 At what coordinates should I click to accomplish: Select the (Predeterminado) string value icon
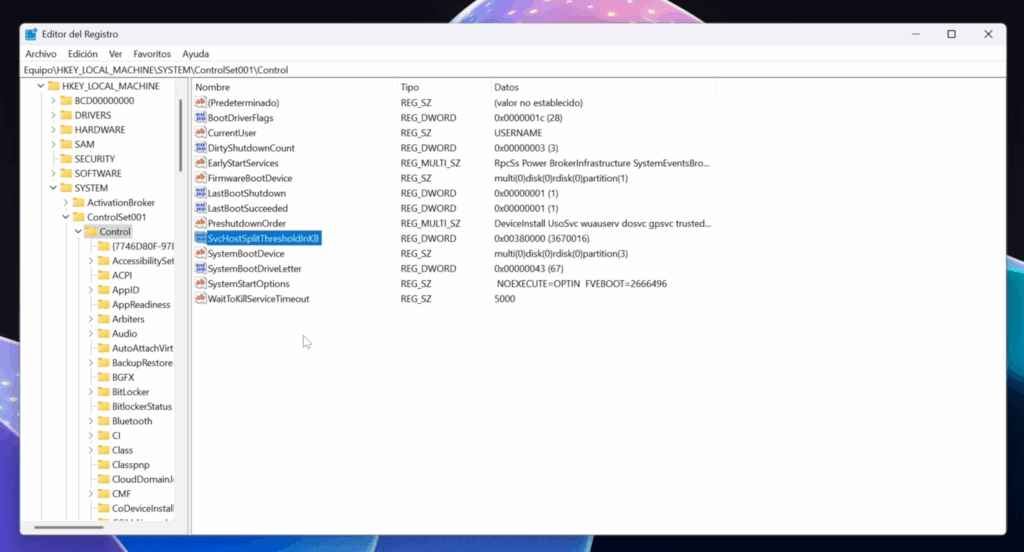[x=200, y=103]
